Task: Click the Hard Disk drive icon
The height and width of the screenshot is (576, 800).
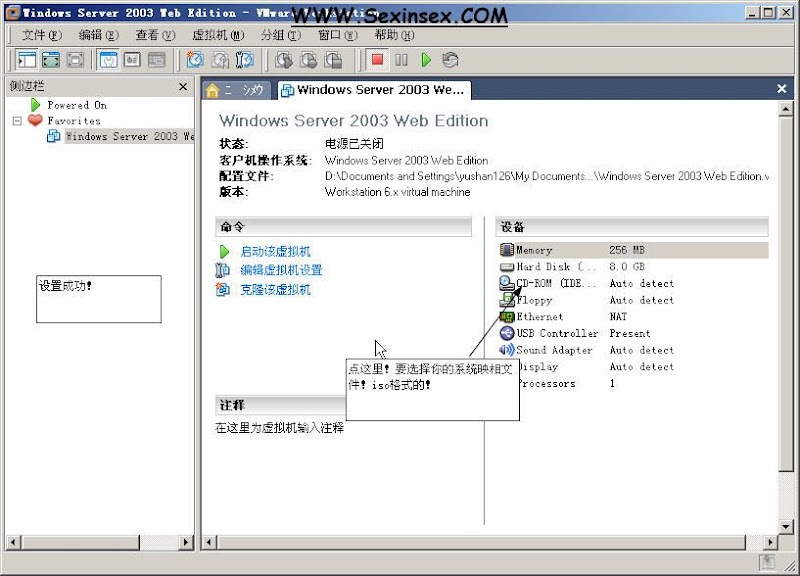Action: click(507, 267)
